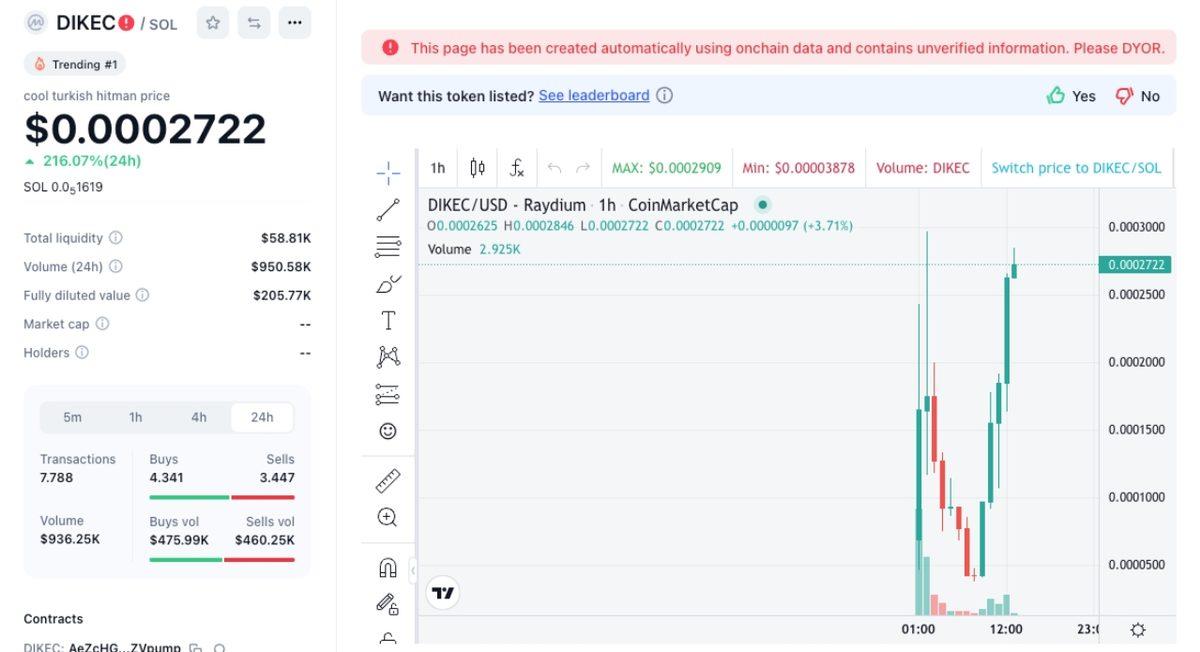Viewport: 1200px width, 652px height.
Task: Lock all chart drawings
Action: click(387, 605)
